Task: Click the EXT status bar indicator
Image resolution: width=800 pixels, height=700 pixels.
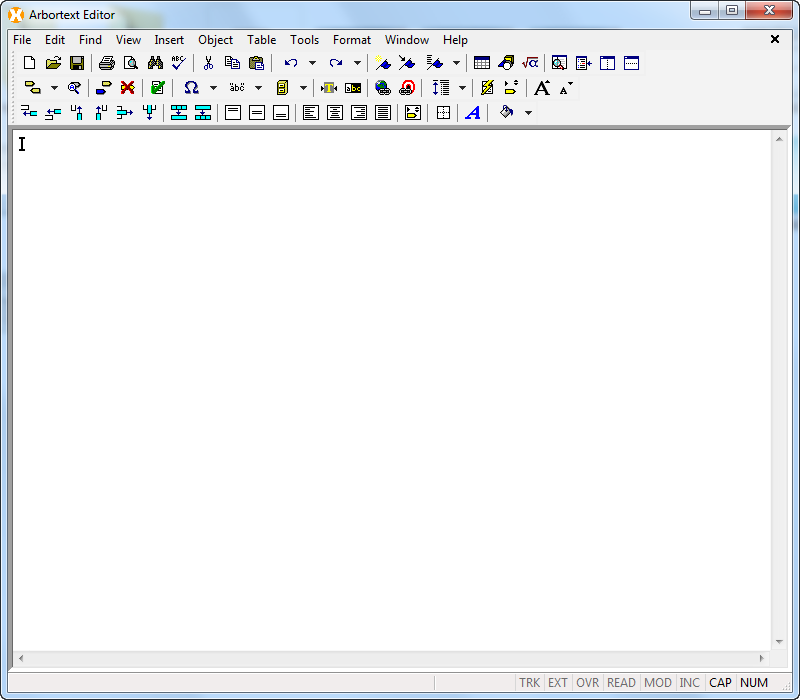Action: click(558, 683)
